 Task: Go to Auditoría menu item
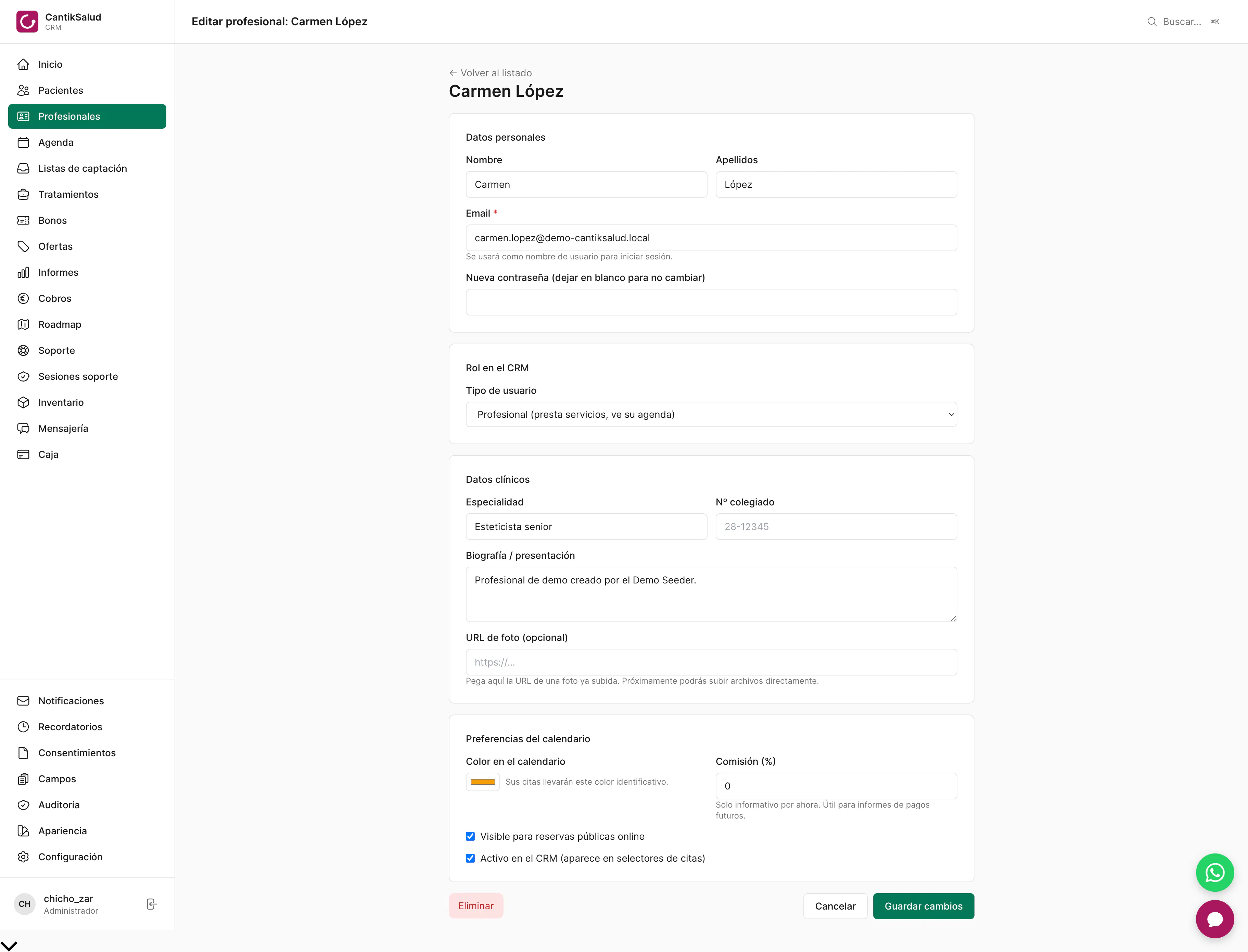(x=87, y=805)
